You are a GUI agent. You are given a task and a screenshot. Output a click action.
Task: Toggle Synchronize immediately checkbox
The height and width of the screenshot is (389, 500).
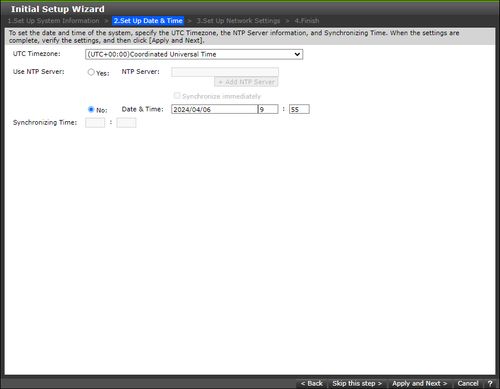(177, 96)
